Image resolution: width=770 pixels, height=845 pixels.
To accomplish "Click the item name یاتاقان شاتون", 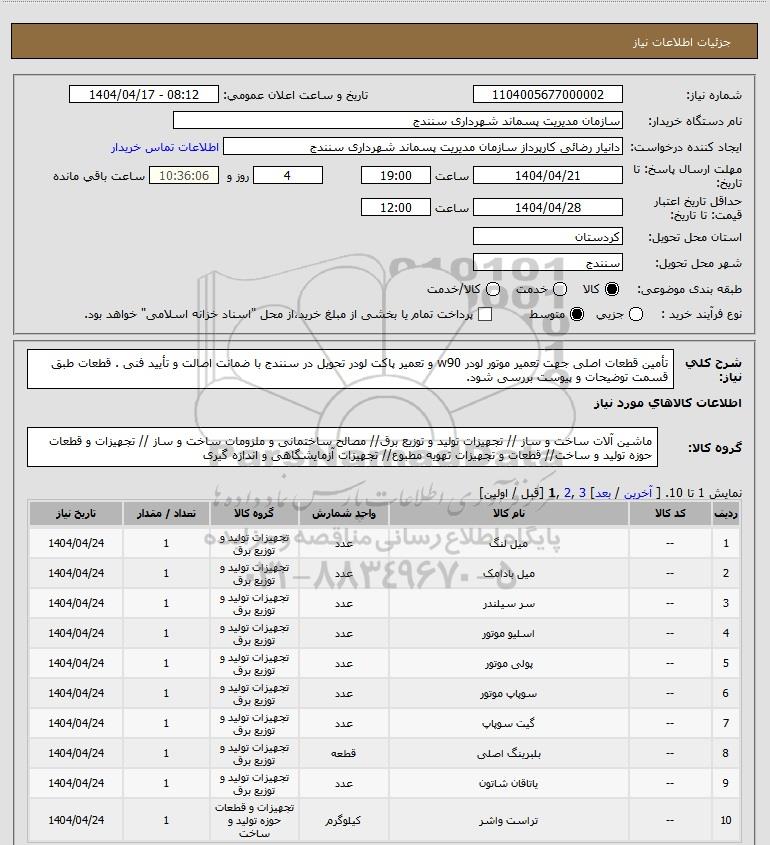I will (509, 784).
